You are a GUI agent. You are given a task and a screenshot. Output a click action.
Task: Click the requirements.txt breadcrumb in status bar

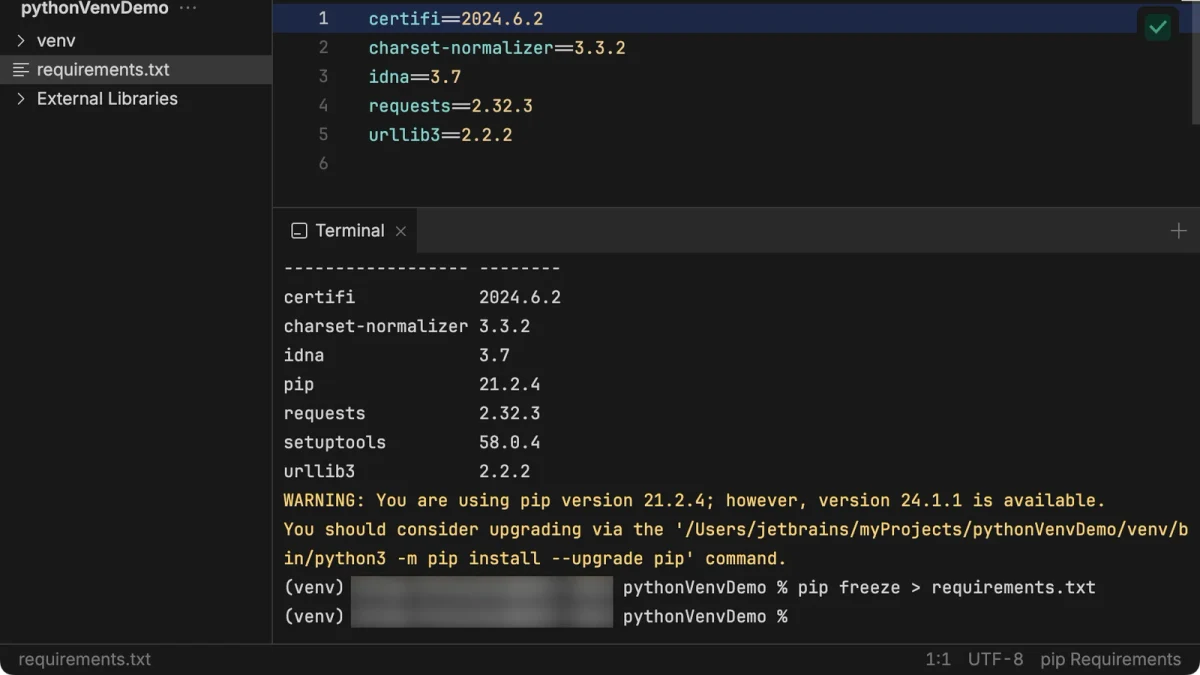click(x=85, y=660)
